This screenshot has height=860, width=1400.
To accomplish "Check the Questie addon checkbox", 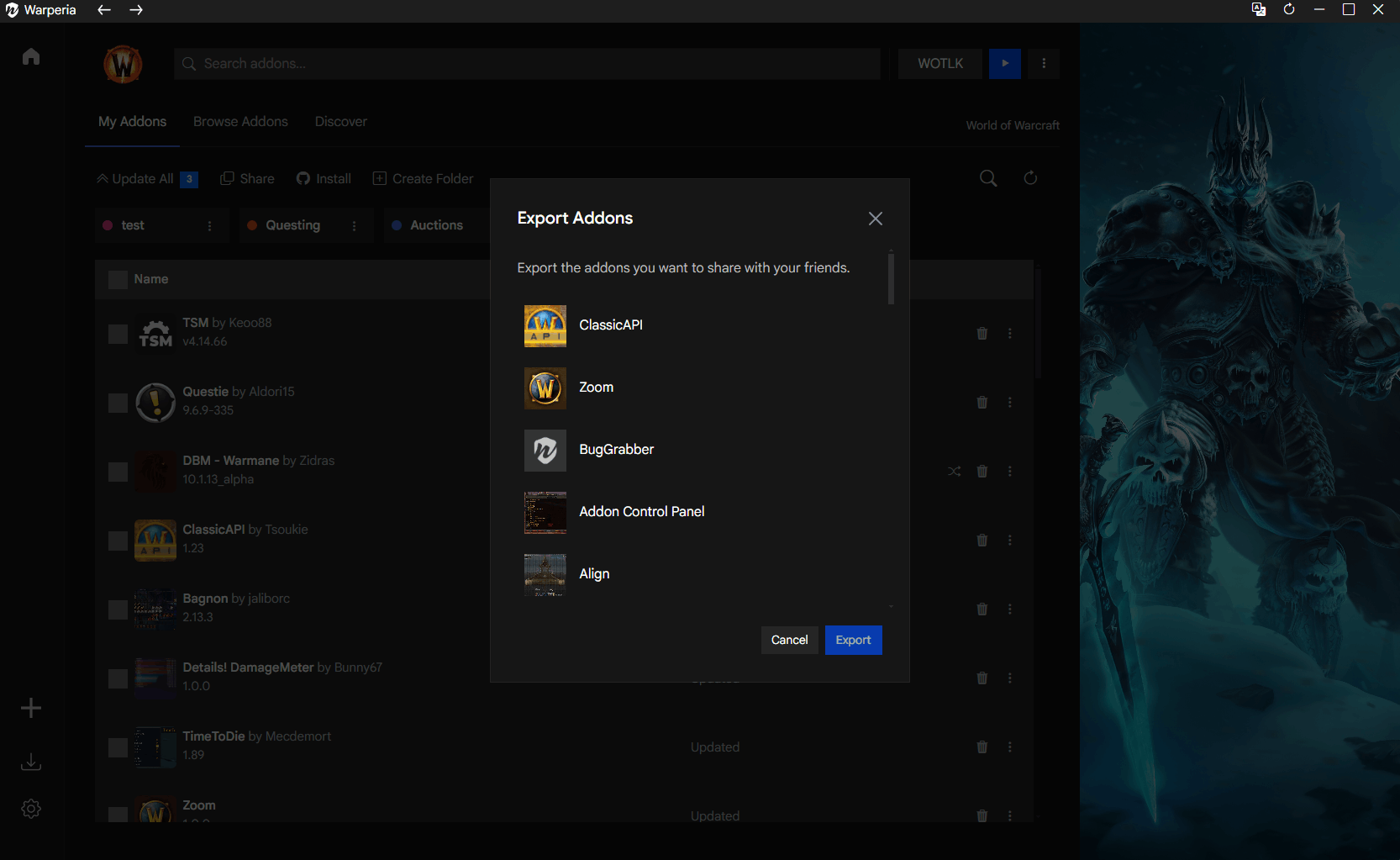I will pyautogui.click(x=118, y=404).
